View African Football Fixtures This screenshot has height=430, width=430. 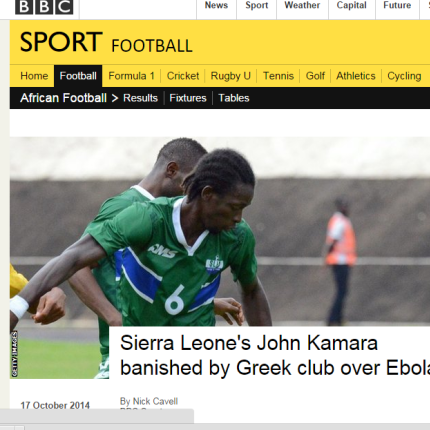188,98
